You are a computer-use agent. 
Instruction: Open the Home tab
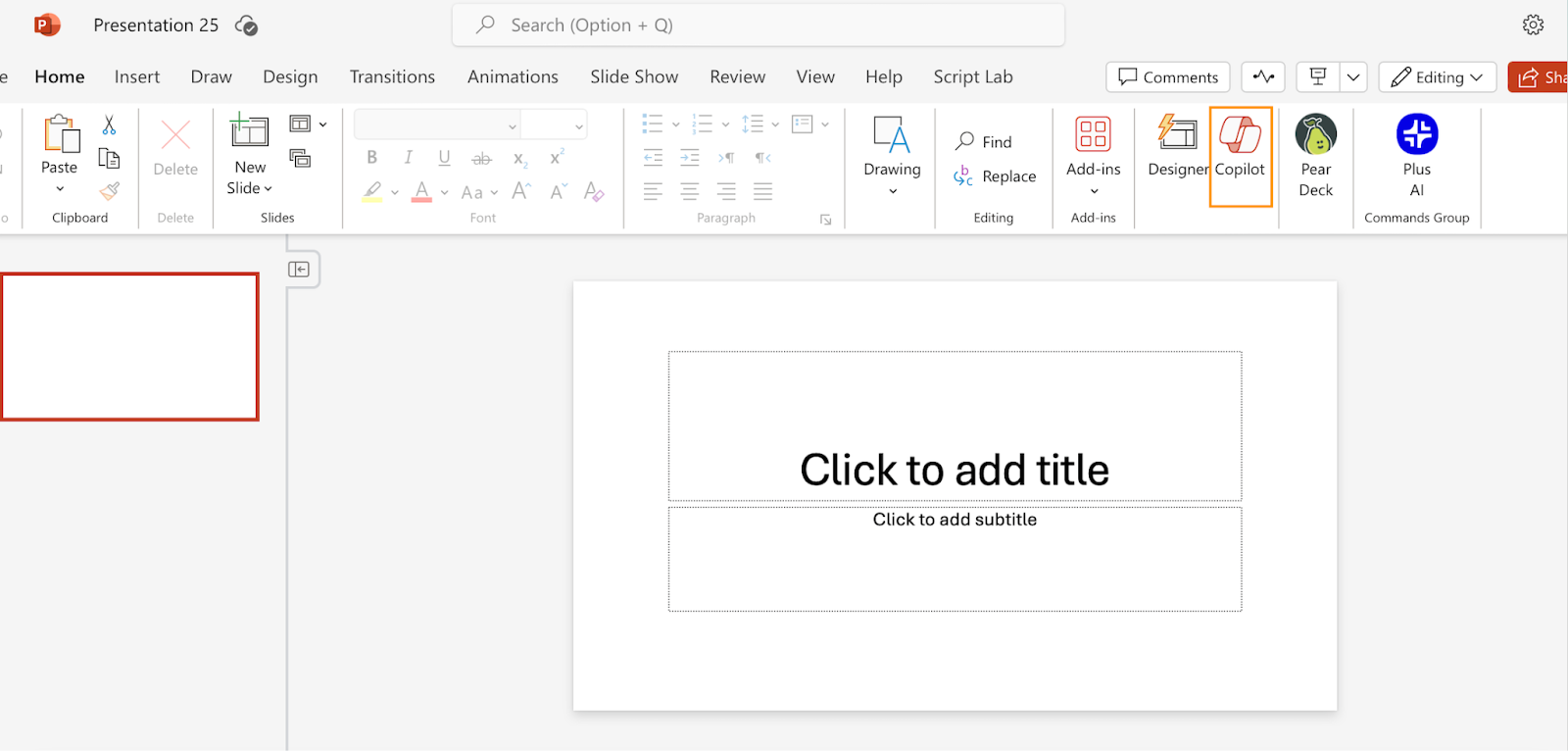coord(60,76)
